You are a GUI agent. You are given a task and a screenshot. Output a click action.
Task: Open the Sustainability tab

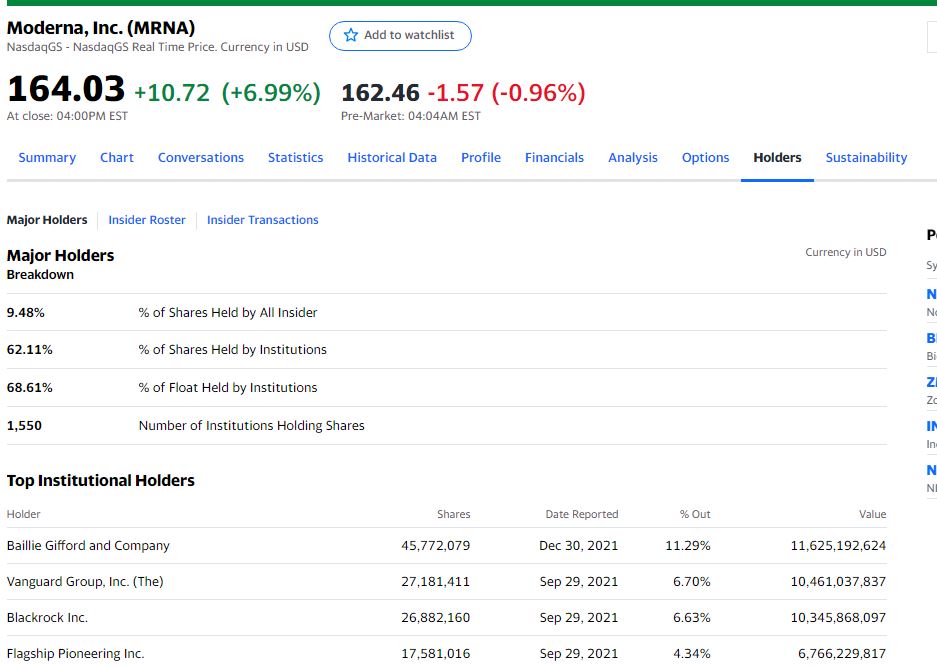(x=866, y=158)
